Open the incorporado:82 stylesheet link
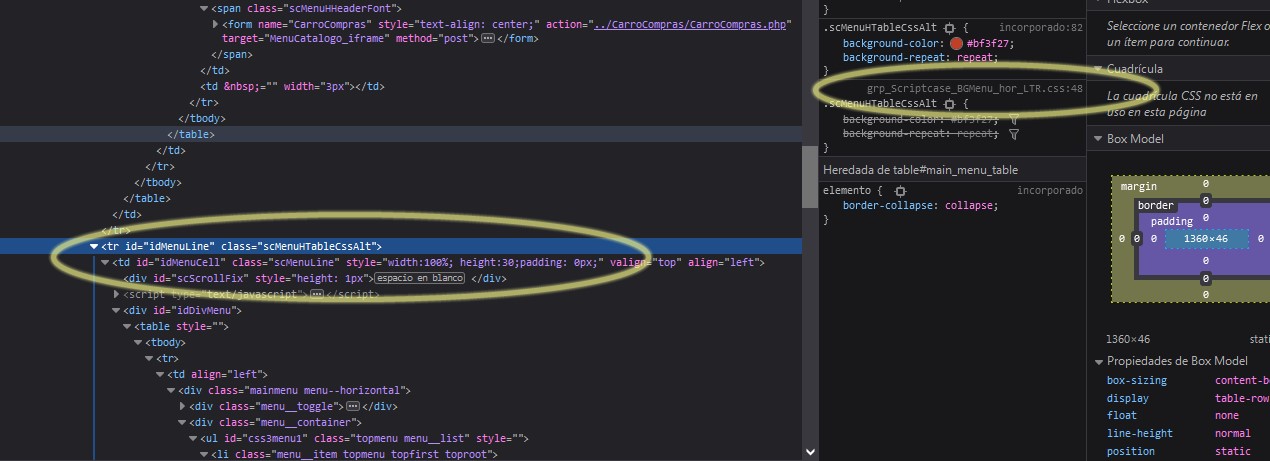Image resolution: width=1270 pixels, height=461 pixels. coord(1041,29)
